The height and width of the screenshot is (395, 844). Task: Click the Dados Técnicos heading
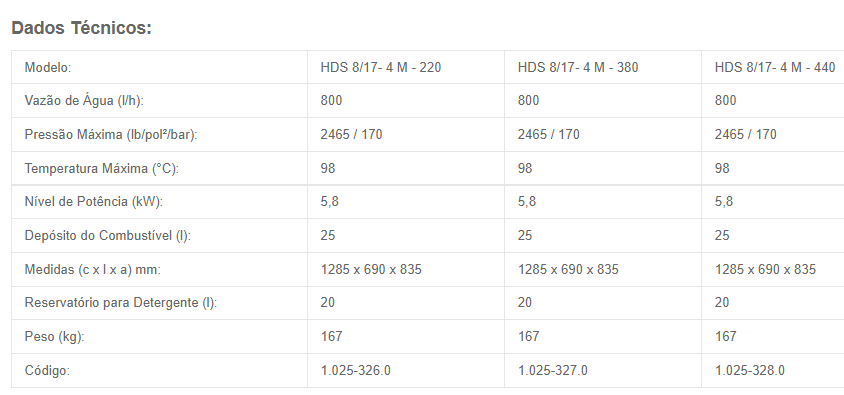pos(81,27)
